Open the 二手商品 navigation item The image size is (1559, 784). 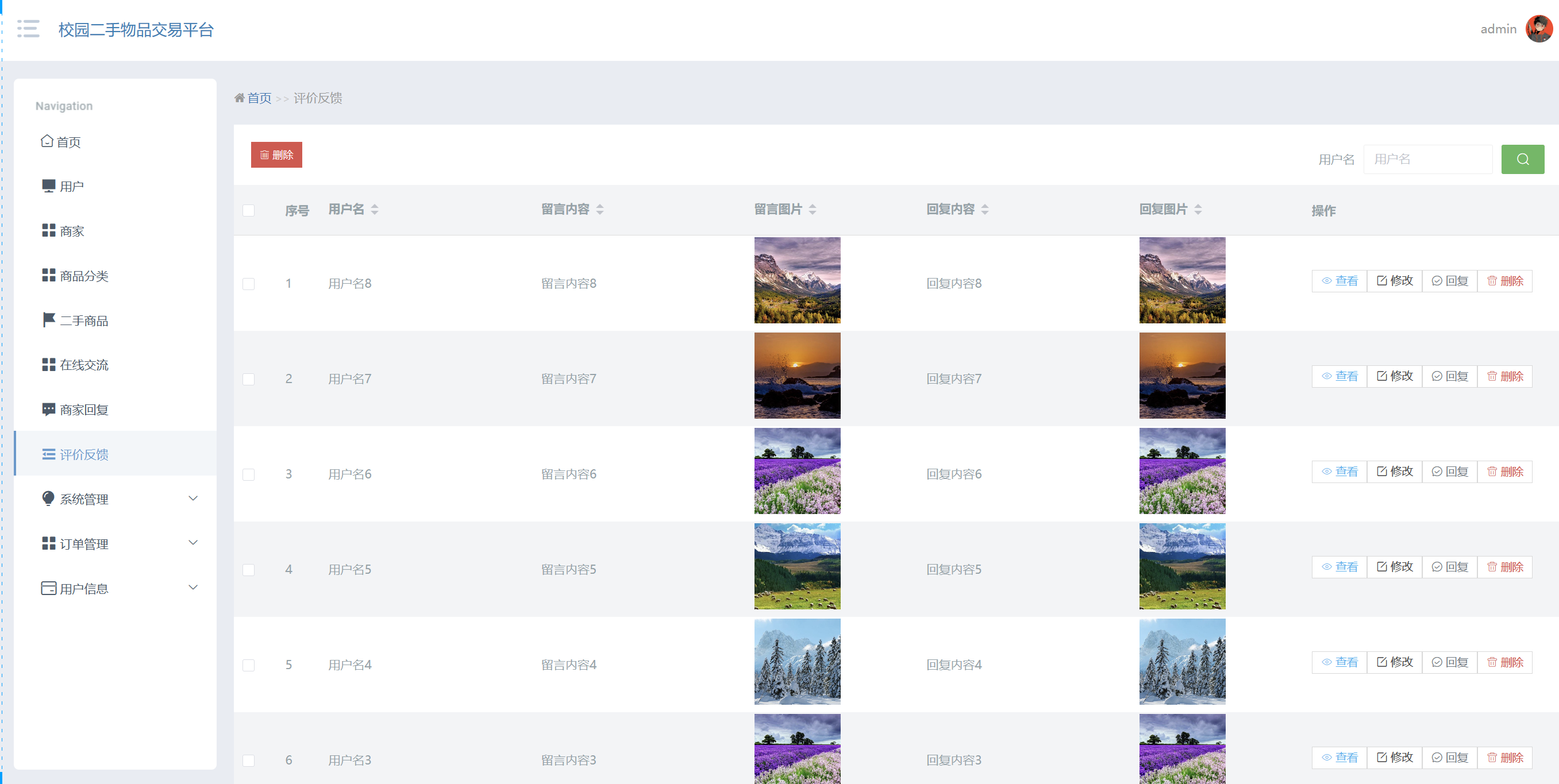click(x=83, y=320)
